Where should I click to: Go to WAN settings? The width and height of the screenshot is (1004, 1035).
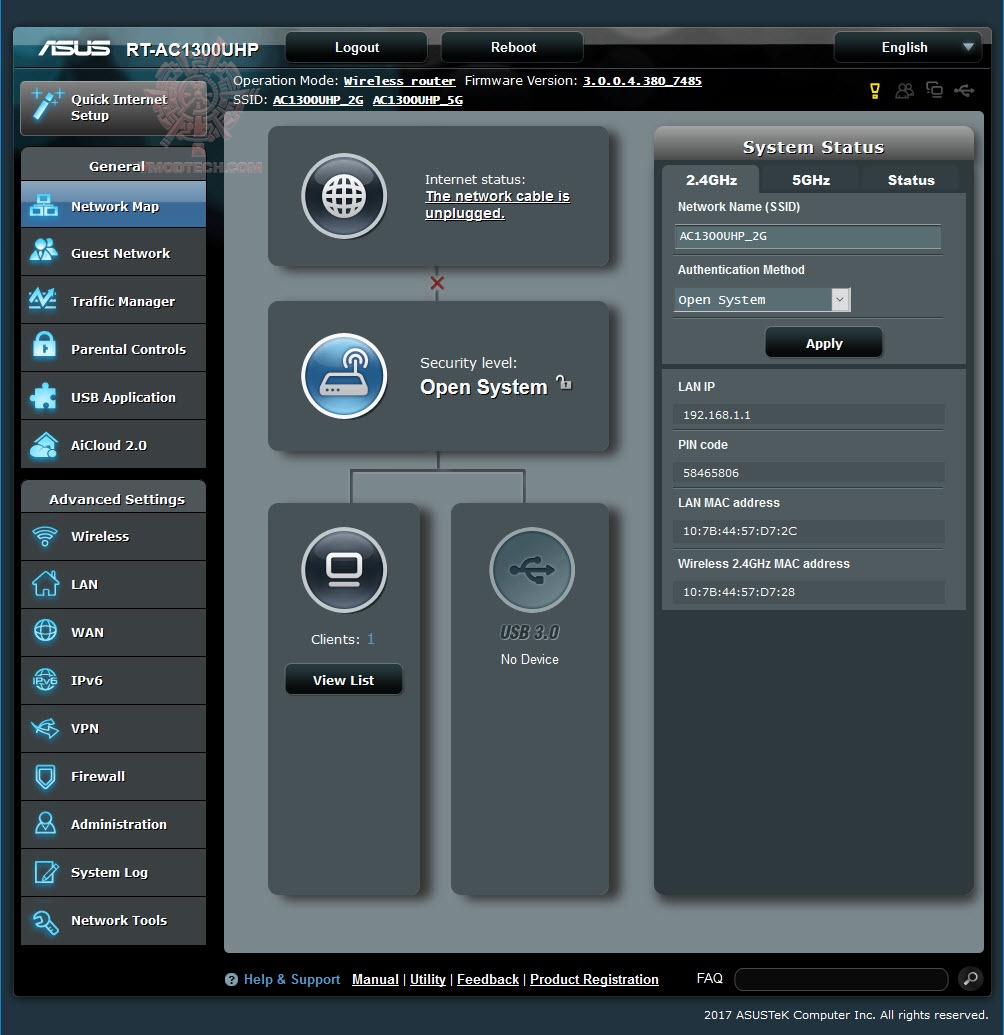pos(114,632)
